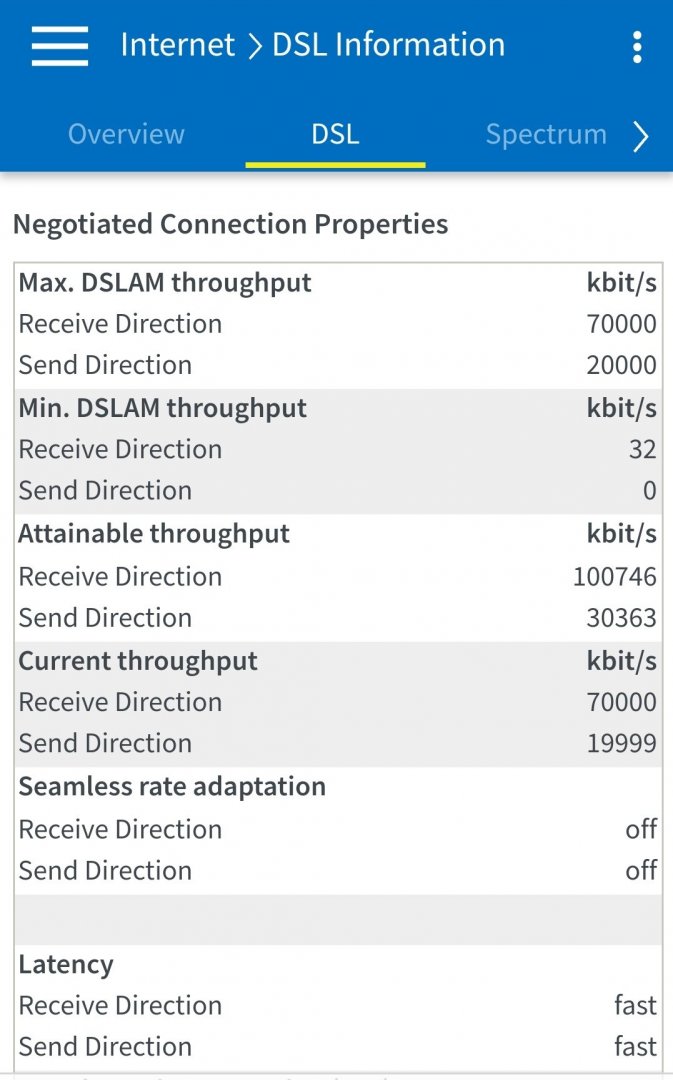Click the Latency section label

66,965
